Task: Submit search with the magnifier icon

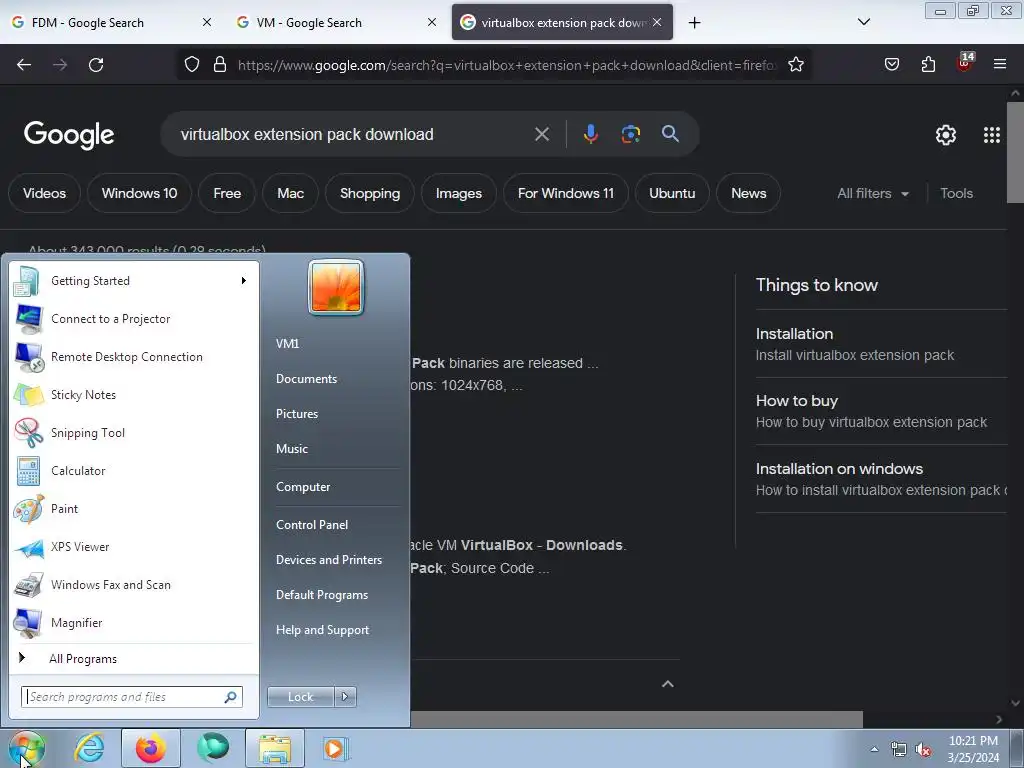Action: pos(670,134)
